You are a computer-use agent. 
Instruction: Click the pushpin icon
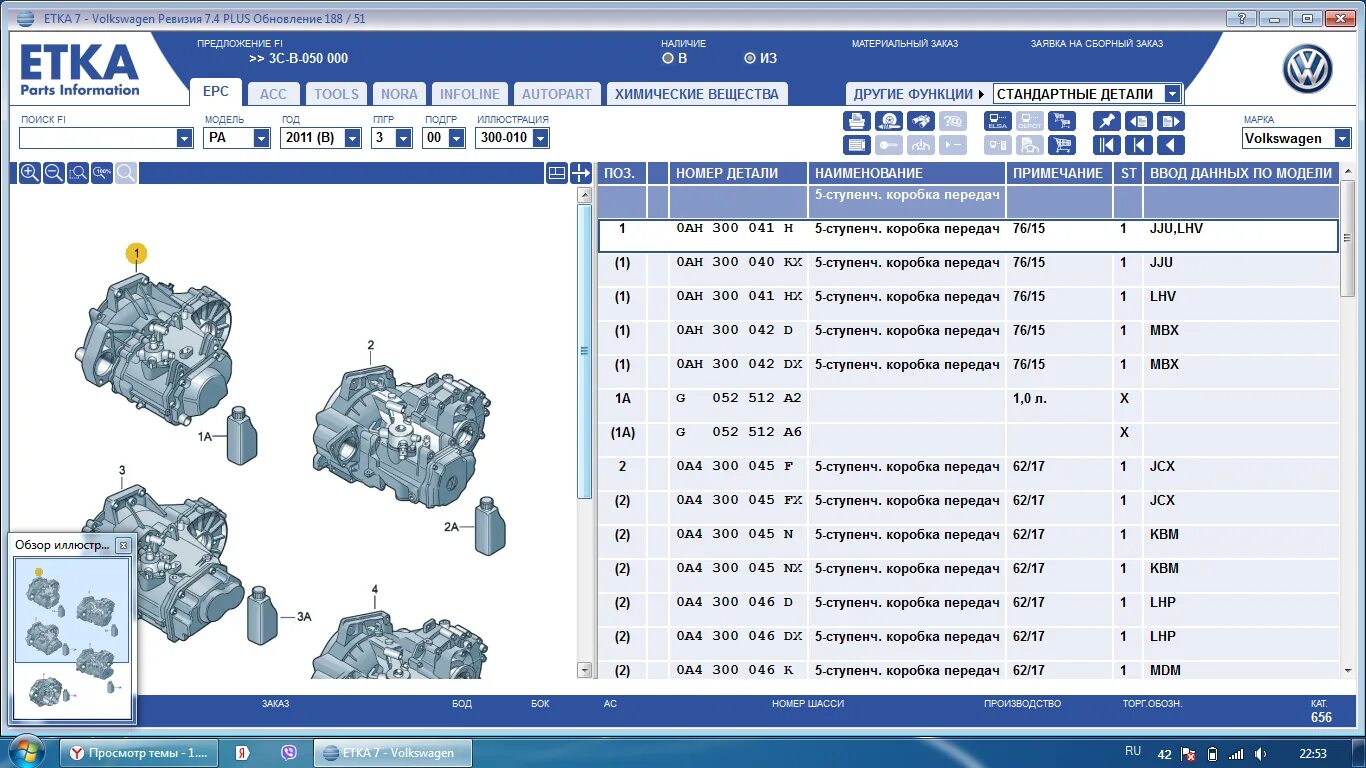[1106, 121]
